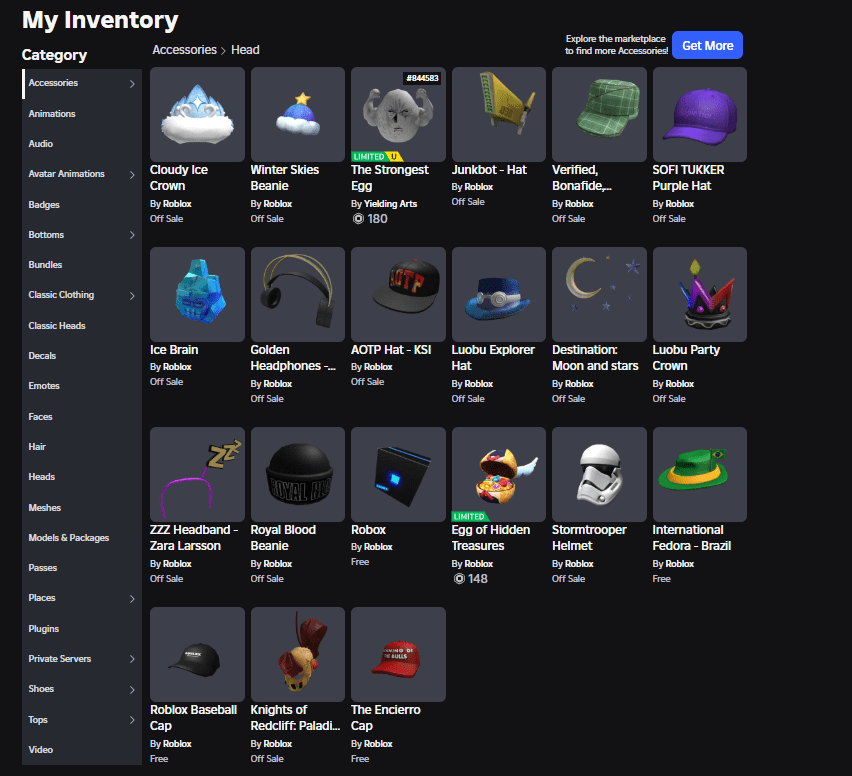
Task: Select The Encierro Cap thumbnail
Action: (x=398, y=654)
